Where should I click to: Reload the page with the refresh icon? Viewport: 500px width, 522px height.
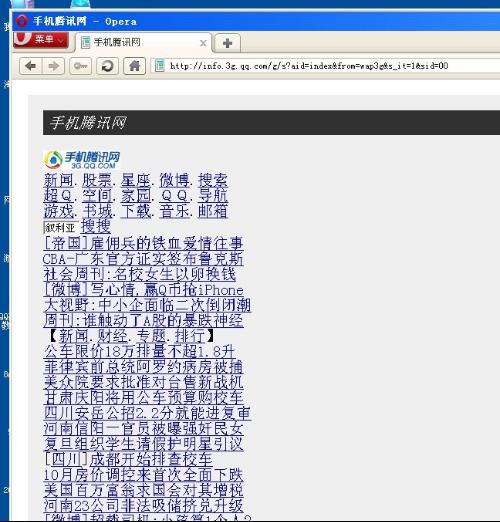(x=107, y=66)
